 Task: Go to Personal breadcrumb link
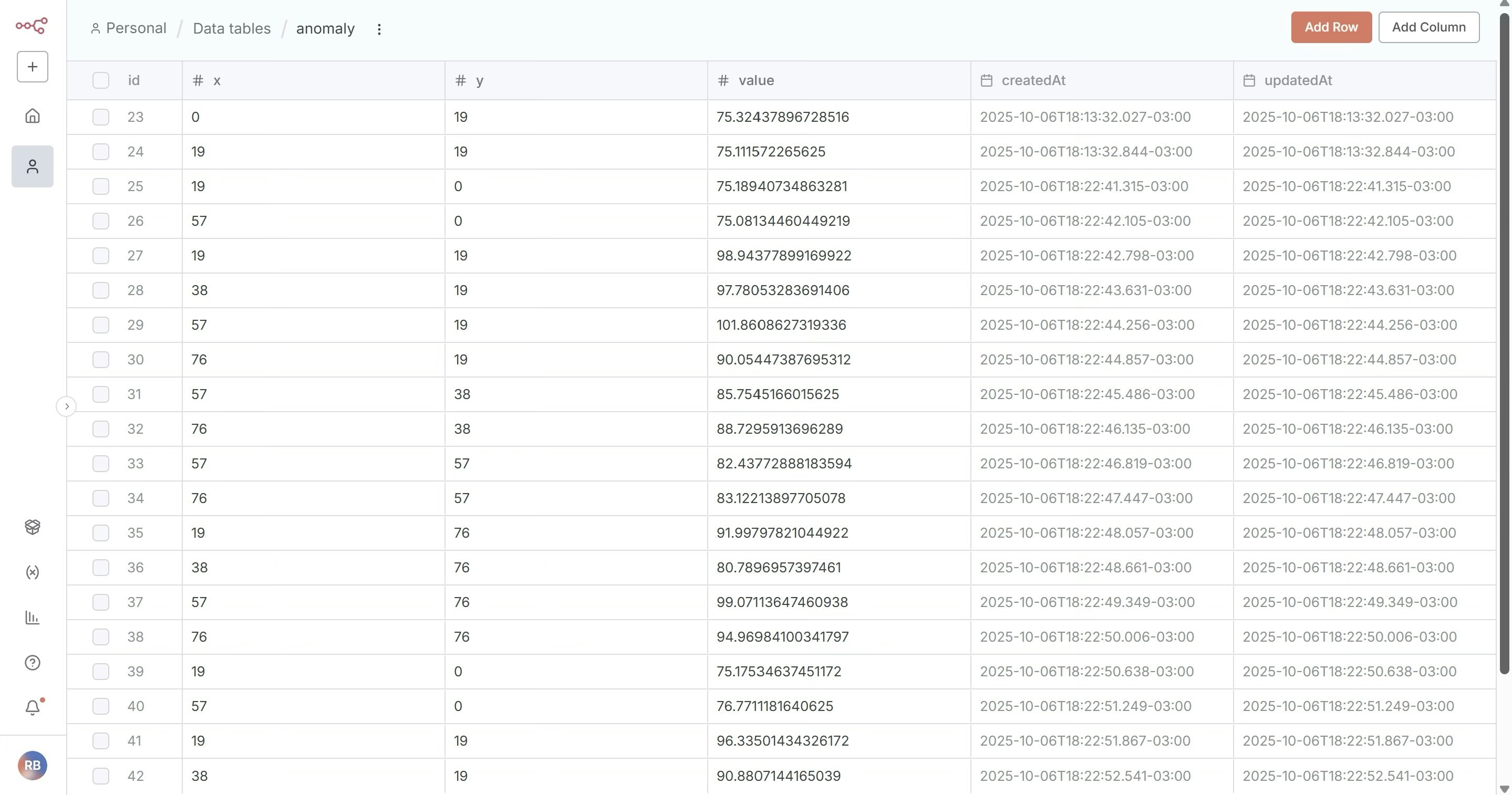[136, 28]
